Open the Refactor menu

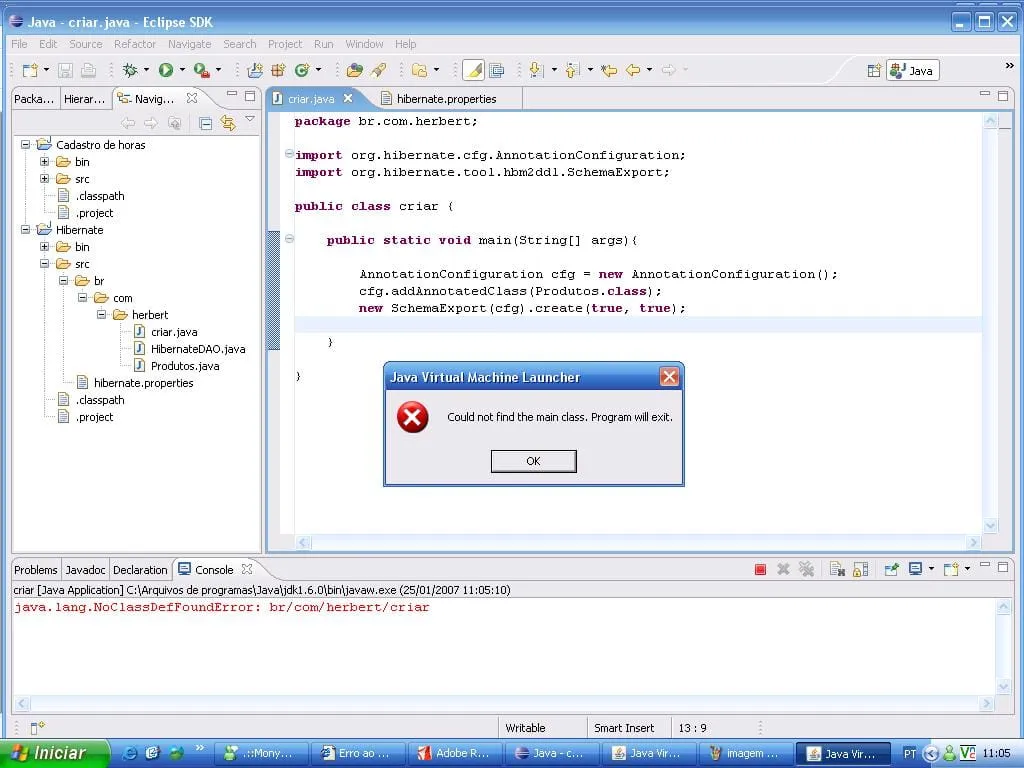(134, 44)
